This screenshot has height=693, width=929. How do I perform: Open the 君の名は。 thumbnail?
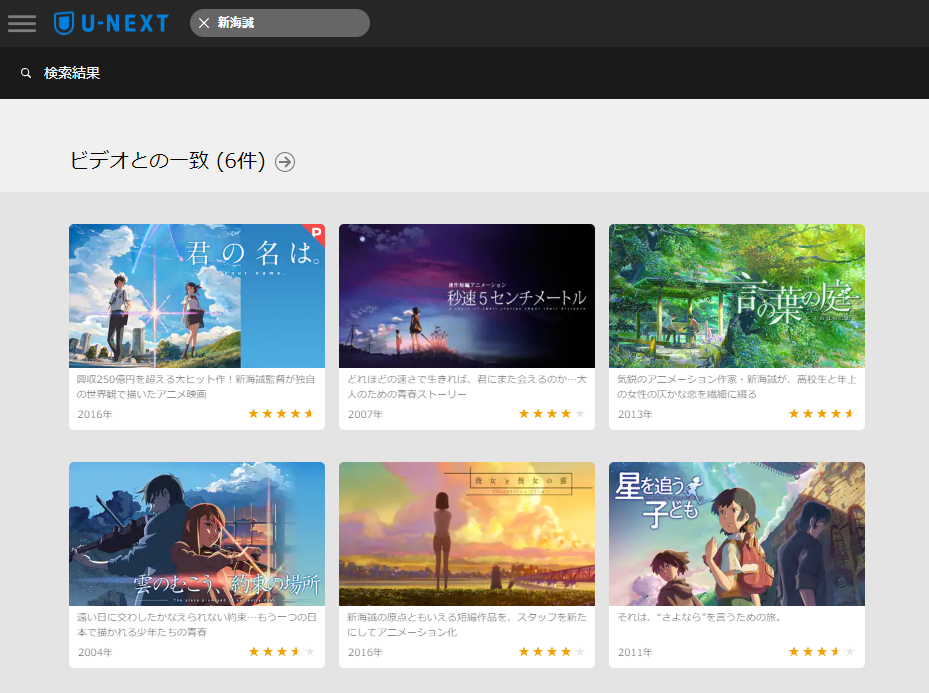pos(197,296)
